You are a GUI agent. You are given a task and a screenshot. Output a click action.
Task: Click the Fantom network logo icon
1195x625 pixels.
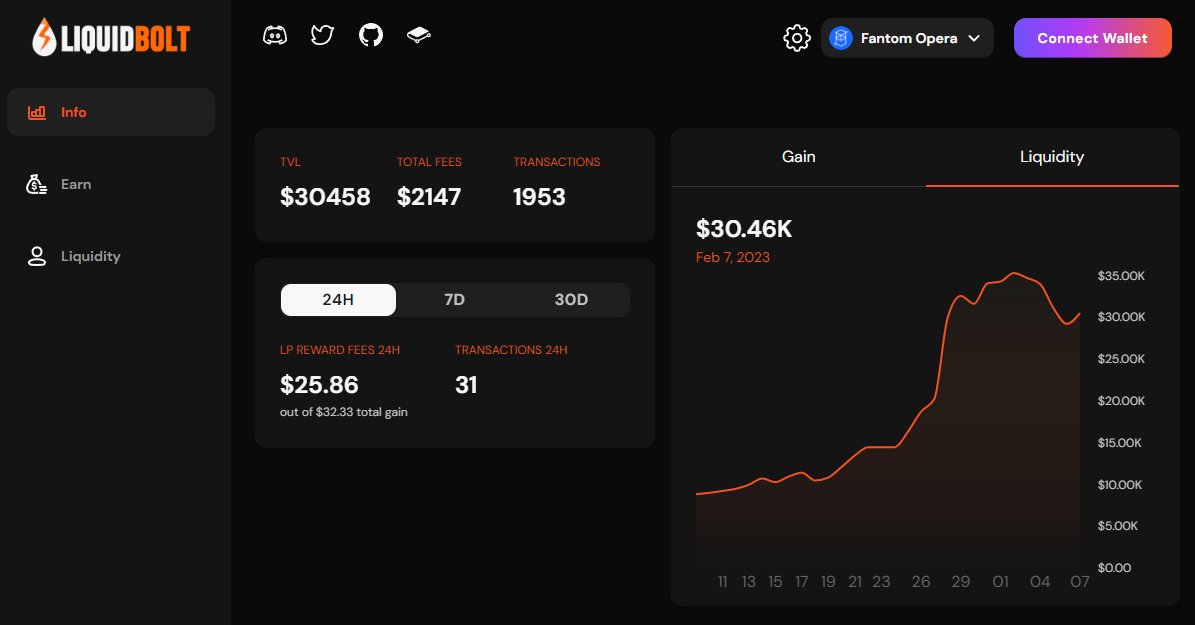(x=841, y=38)
